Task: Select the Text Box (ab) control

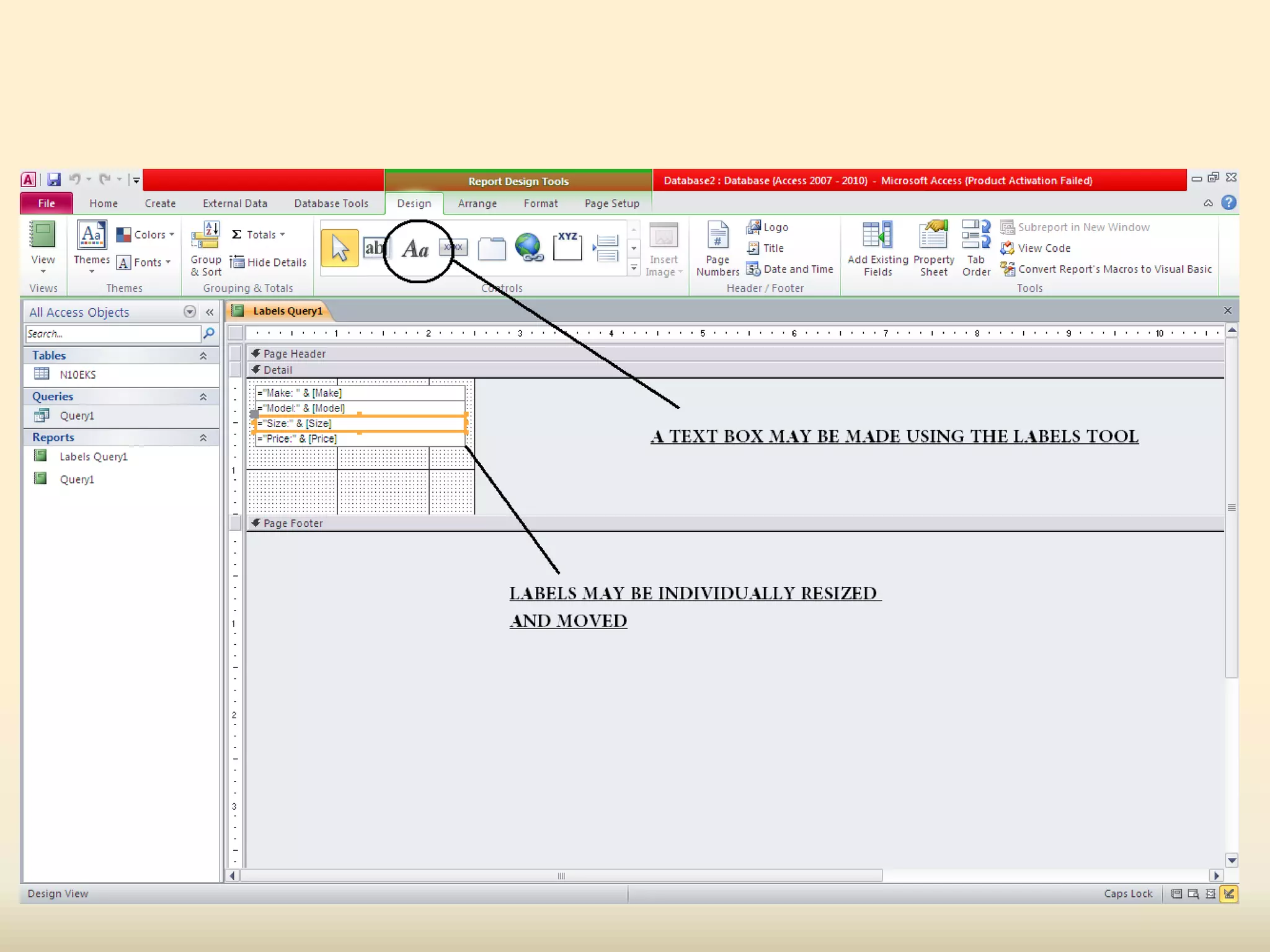Action: coord(375,249)
